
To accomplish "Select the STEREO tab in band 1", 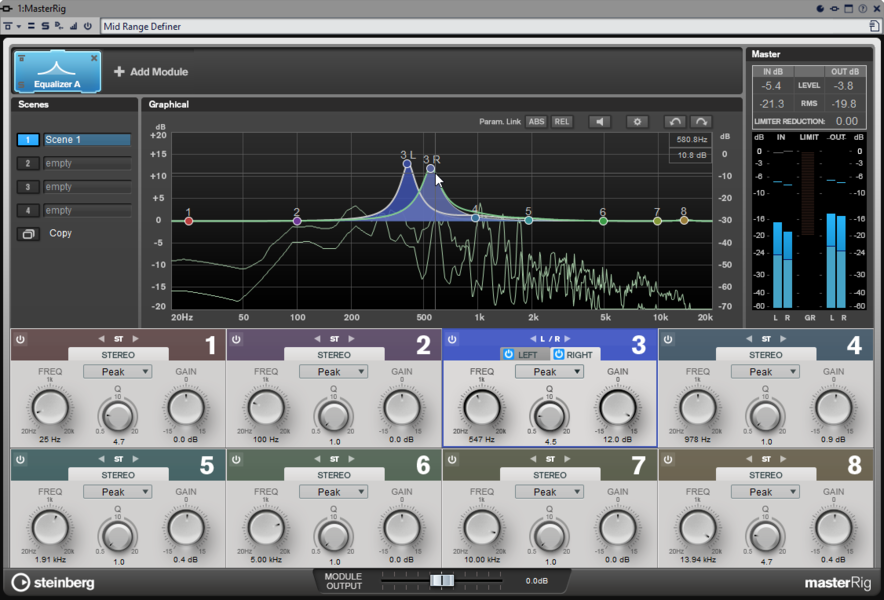I will pyautogui.click(x=118, y=355).
